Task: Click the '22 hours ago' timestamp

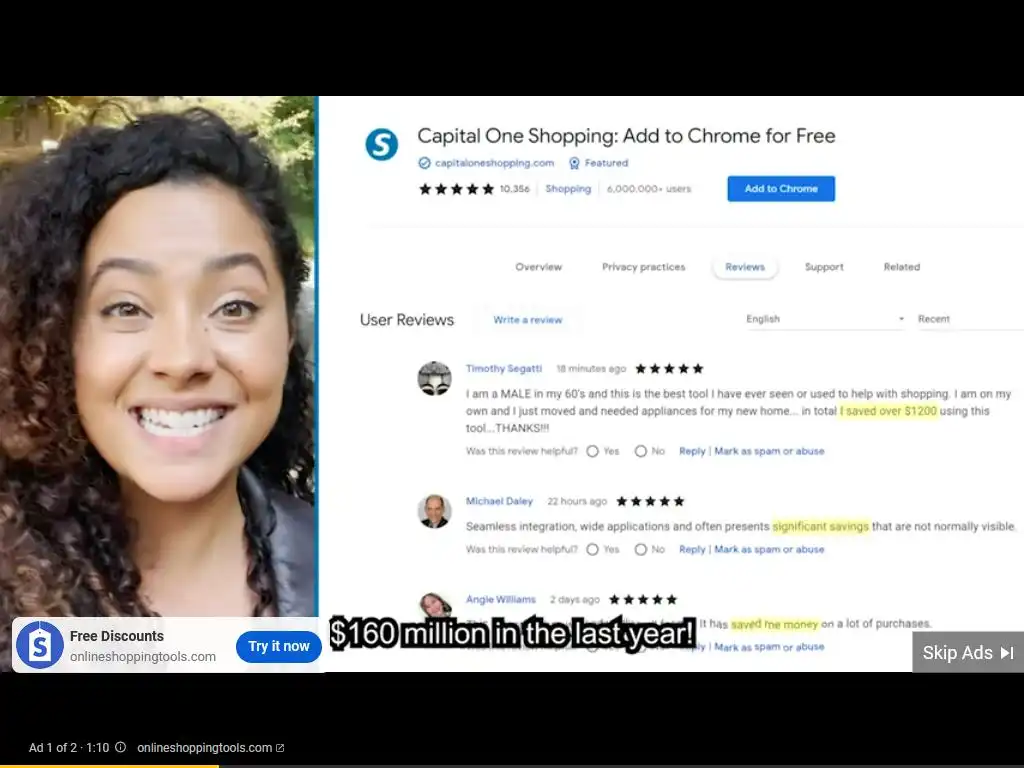Action: (x=577, y=502)
